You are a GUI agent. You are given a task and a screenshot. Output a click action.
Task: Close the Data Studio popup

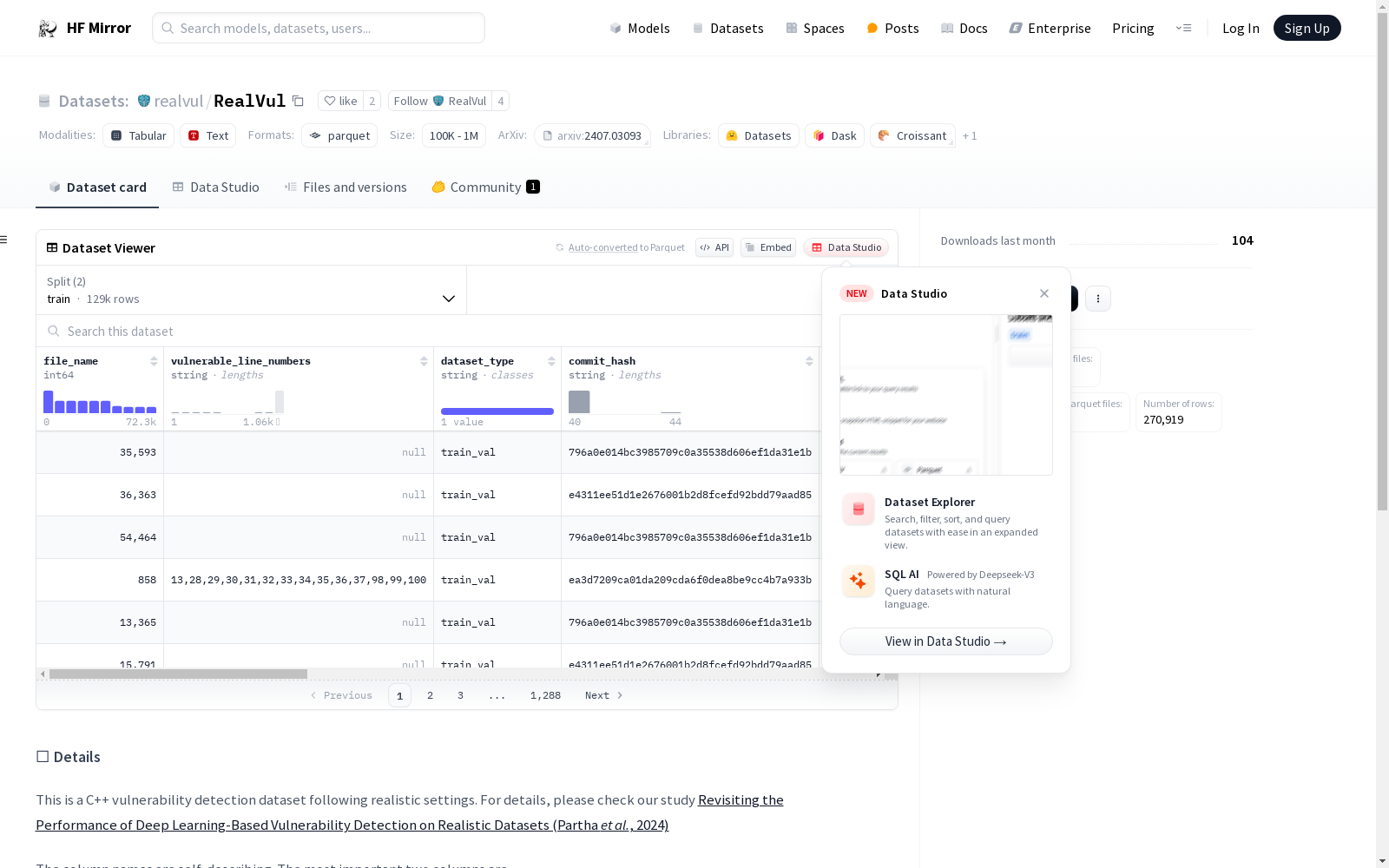1044,293
